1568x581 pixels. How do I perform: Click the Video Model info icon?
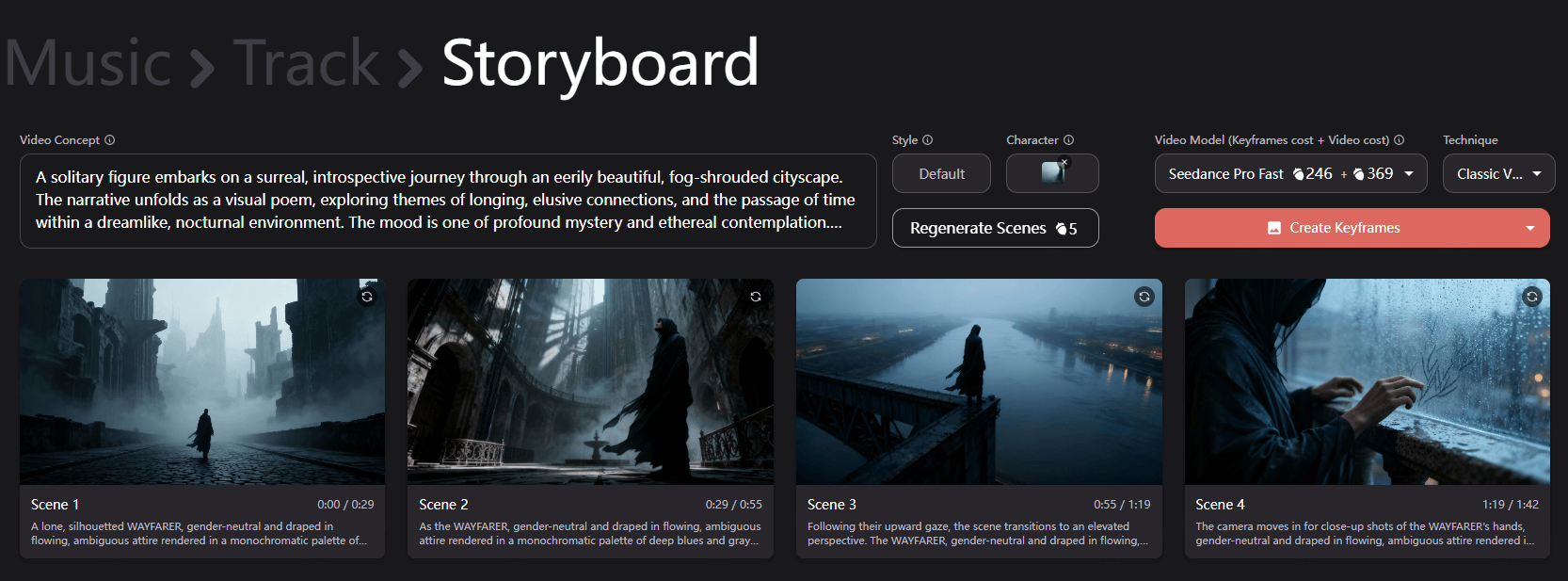[1400, 140]
